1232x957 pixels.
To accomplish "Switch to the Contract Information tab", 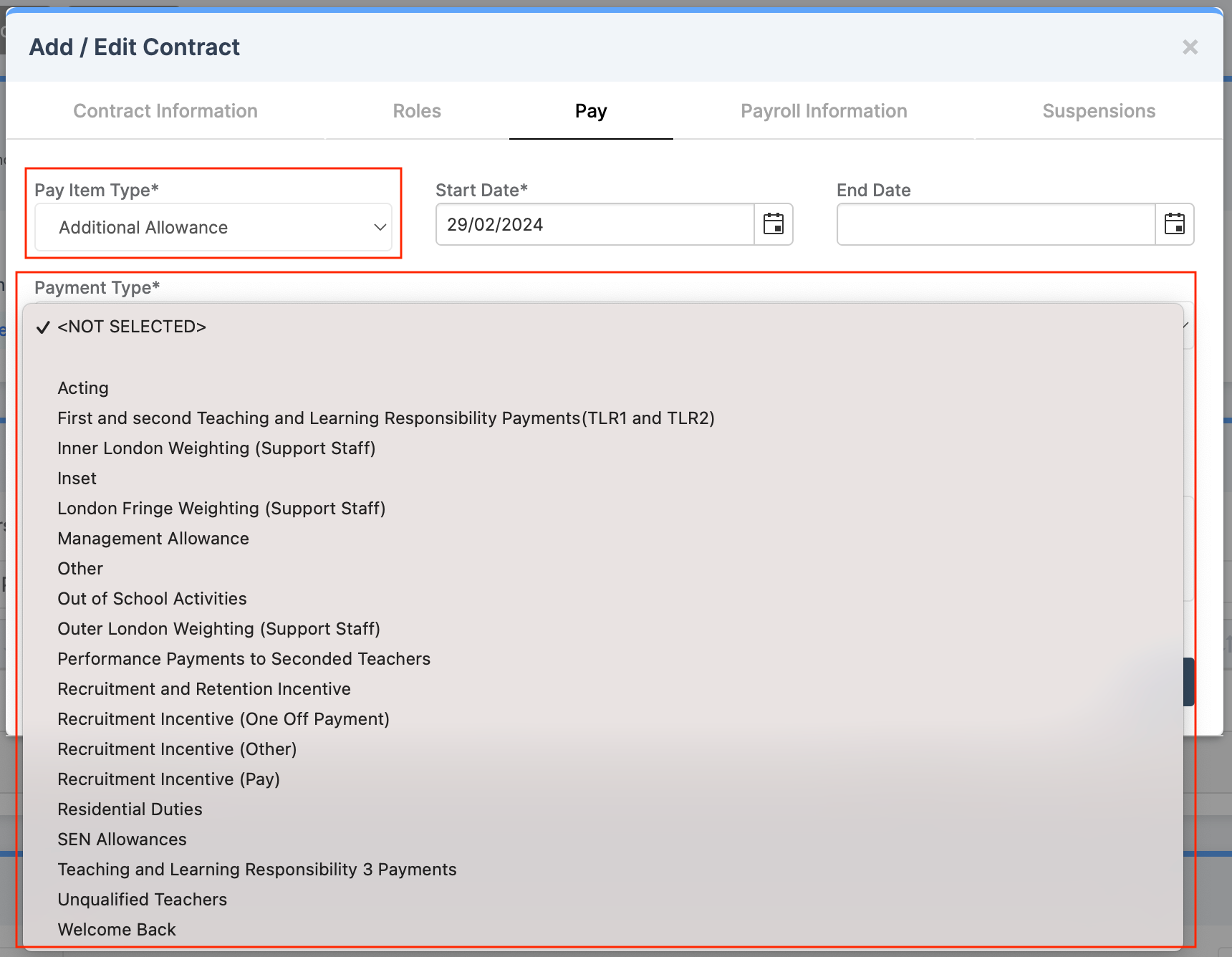I will pos(165,111).
